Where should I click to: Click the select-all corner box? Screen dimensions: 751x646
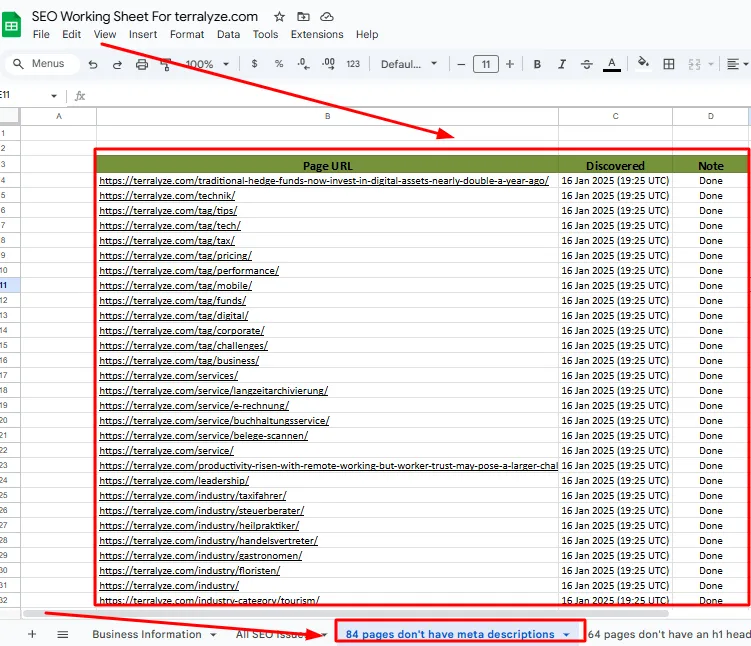(x=10, y=116)
